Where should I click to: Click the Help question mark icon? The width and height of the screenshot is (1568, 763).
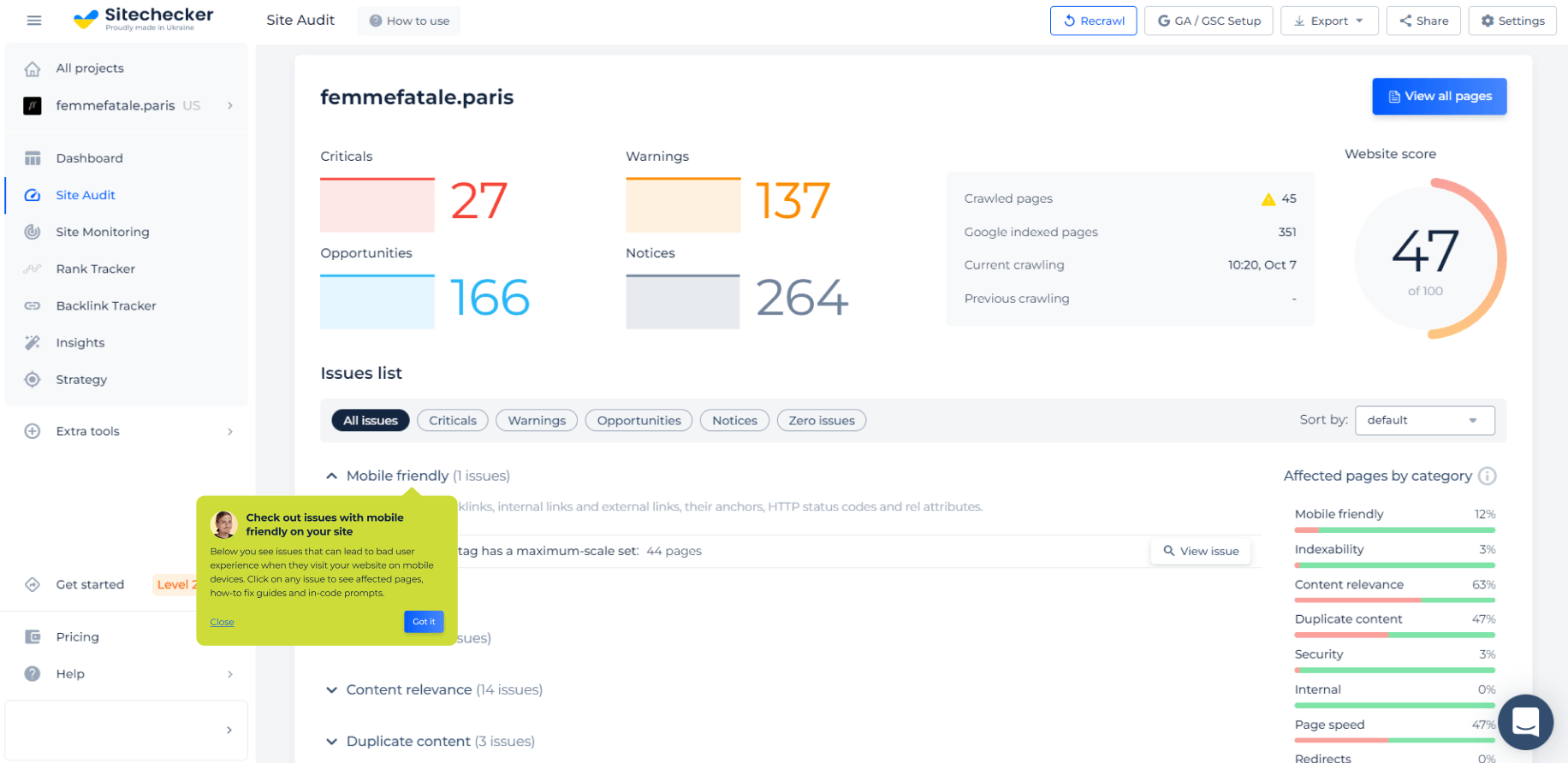coord(33,673)
